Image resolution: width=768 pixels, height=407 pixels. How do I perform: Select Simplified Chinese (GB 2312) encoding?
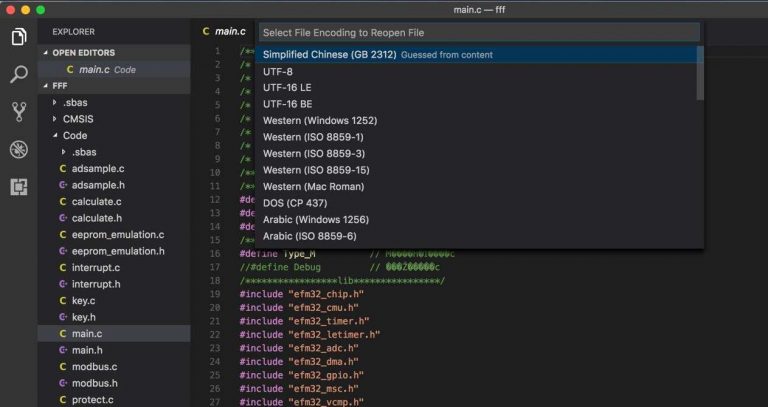click(329, 55)
